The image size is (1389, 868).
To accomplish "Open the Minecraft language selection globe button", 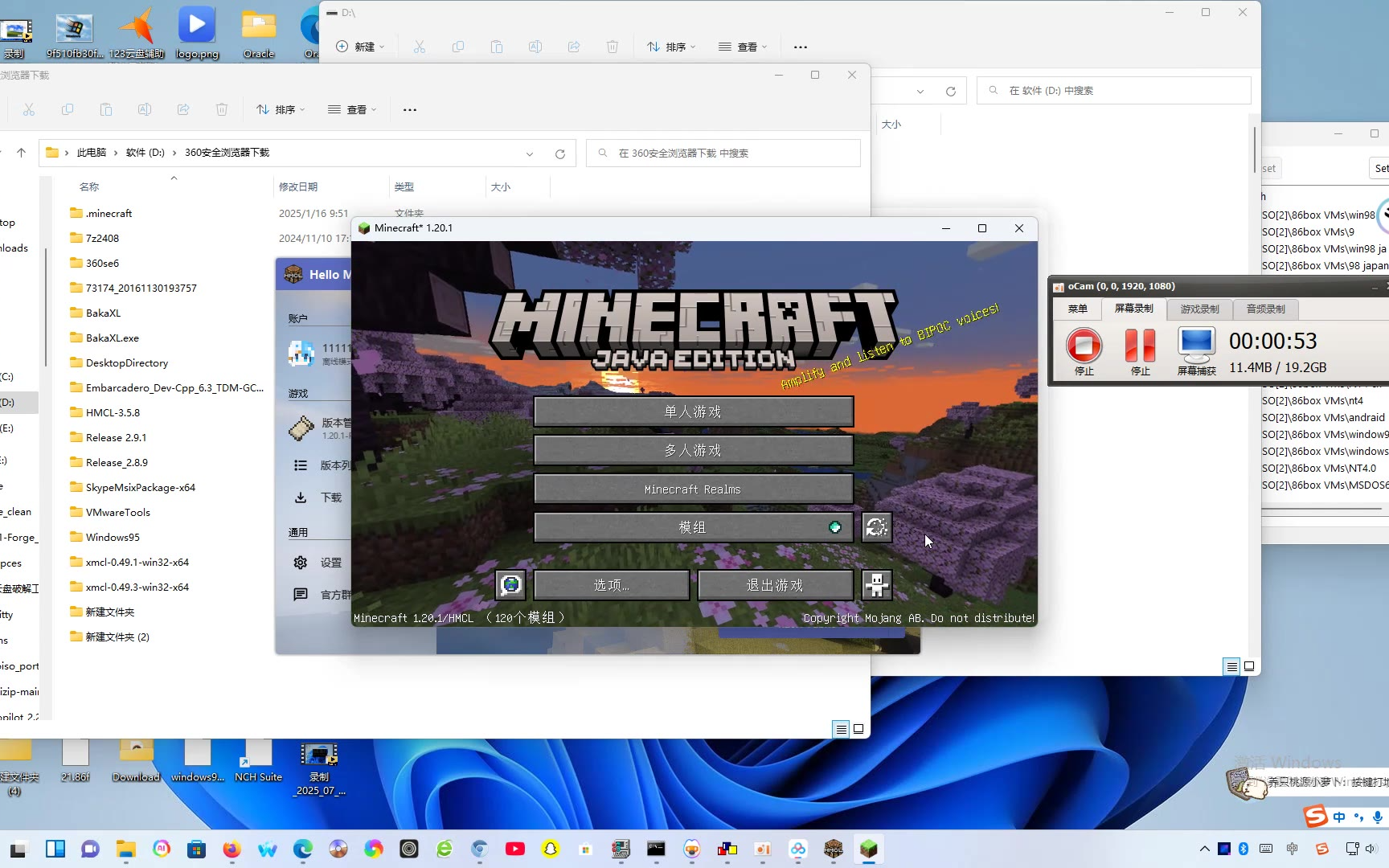I will point(511,585).
